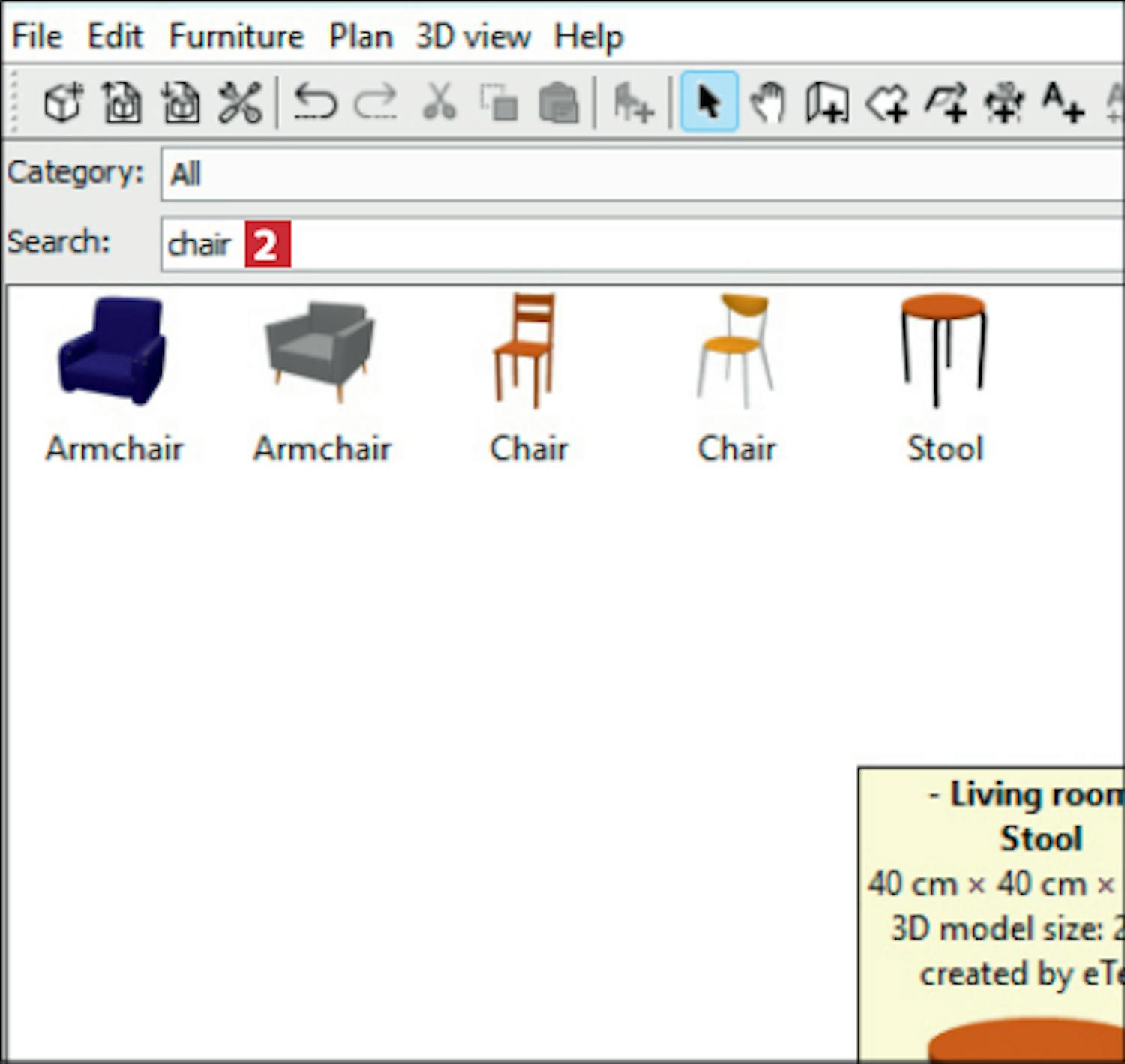Viewport: 1125px width, 1064px height.
Task: Open the Plan menu
Action: (x=361, y=36)
